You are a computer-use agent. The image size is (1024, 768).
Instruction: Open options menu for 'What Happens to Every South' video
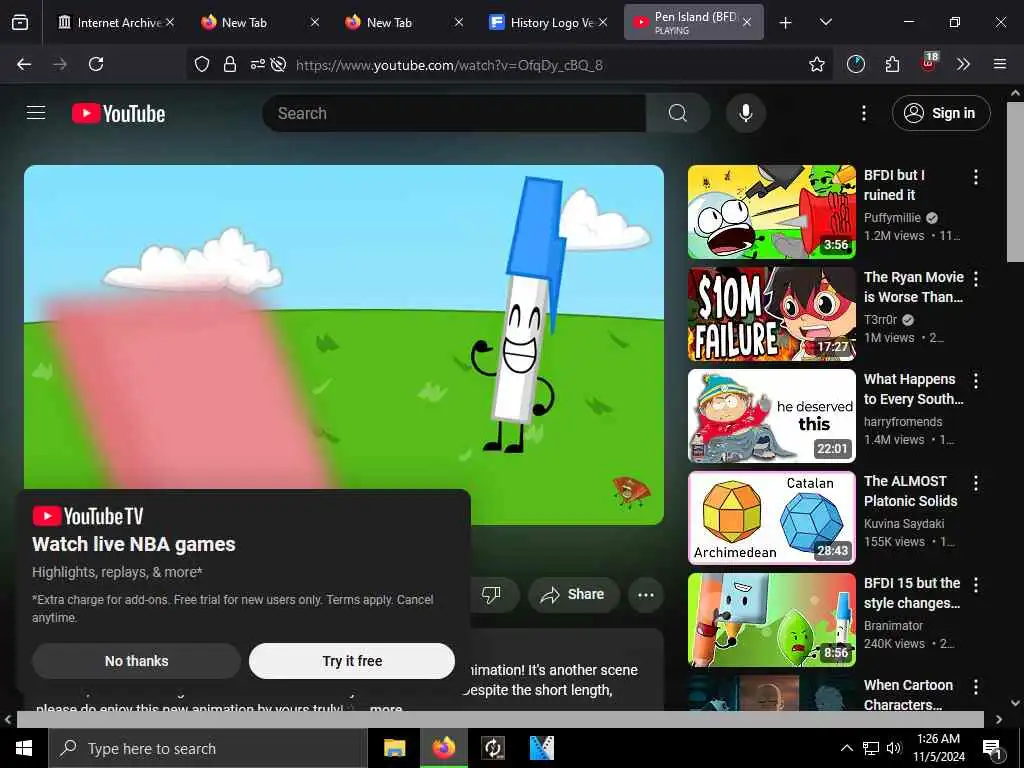pyautogui.click(x=976, y=381)
